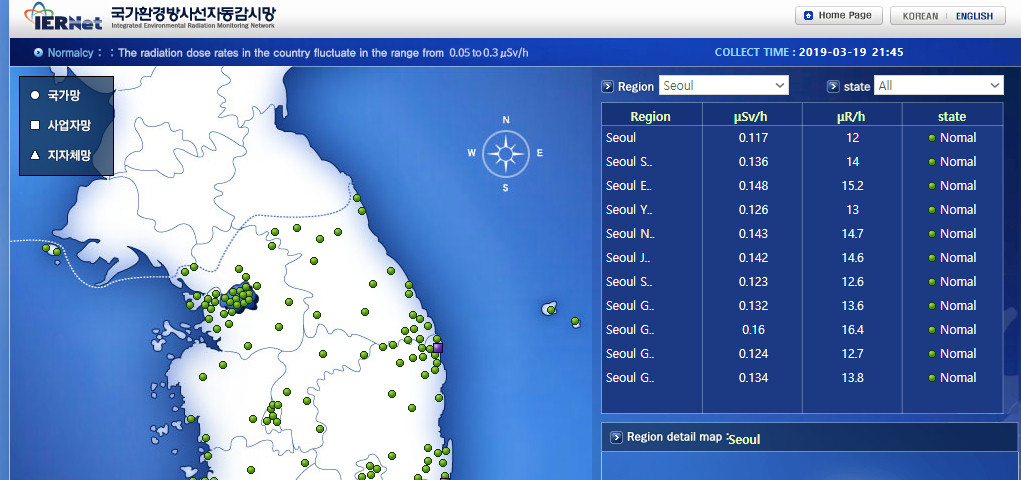
Task: Switch language to KOREAN
Action: pos(920,16)
